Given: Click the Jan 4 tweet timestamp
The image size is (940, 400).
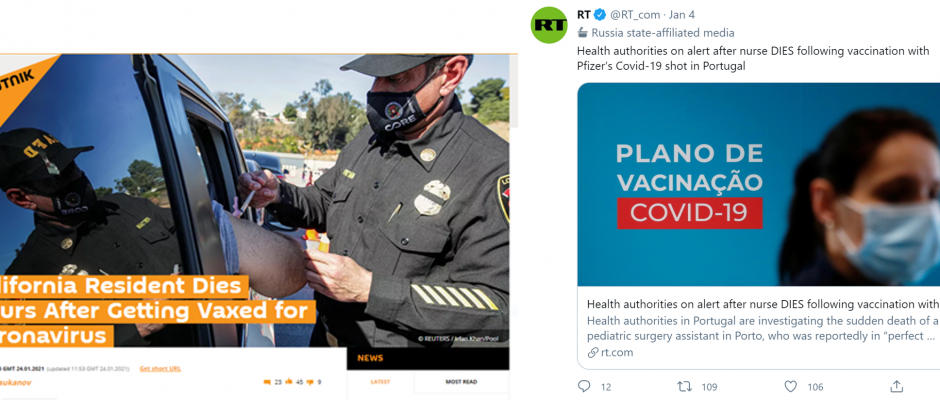Looking at the screenshot, I should [x=682, y=15].
